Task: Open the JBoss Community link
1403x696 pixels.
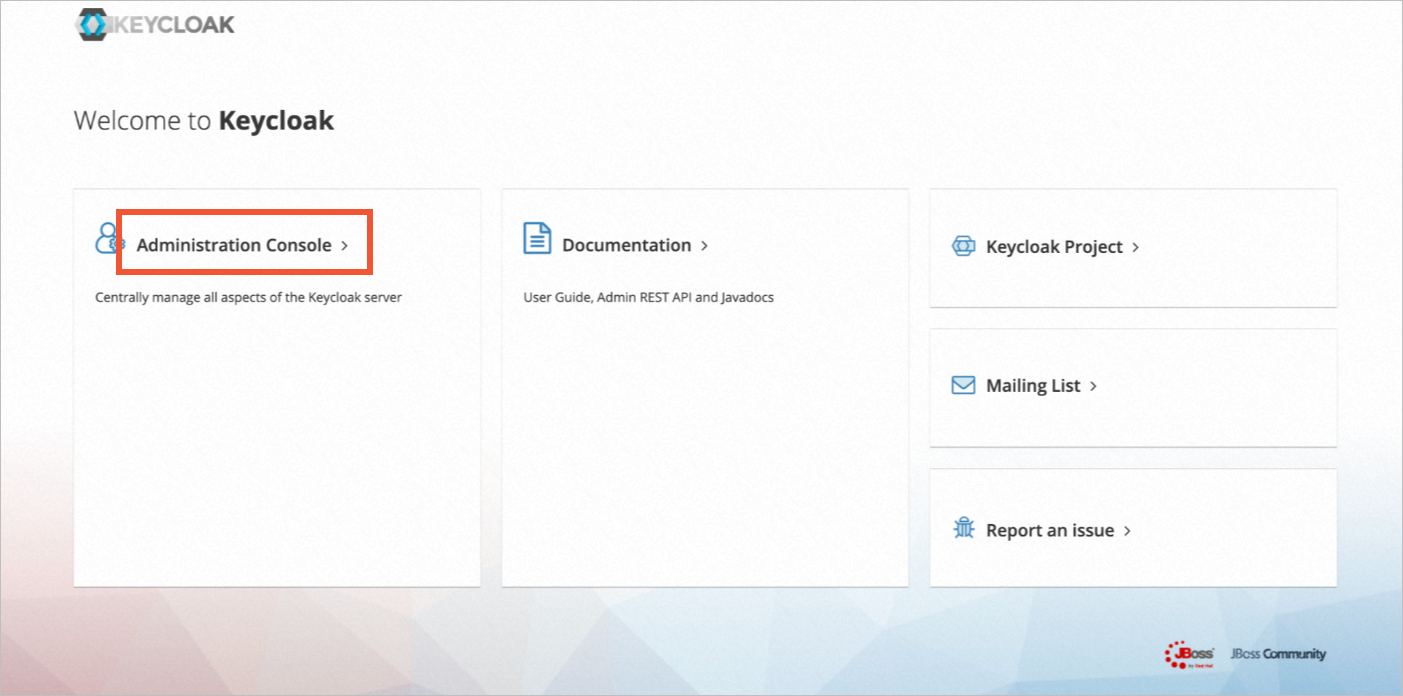Action: 1278,654
